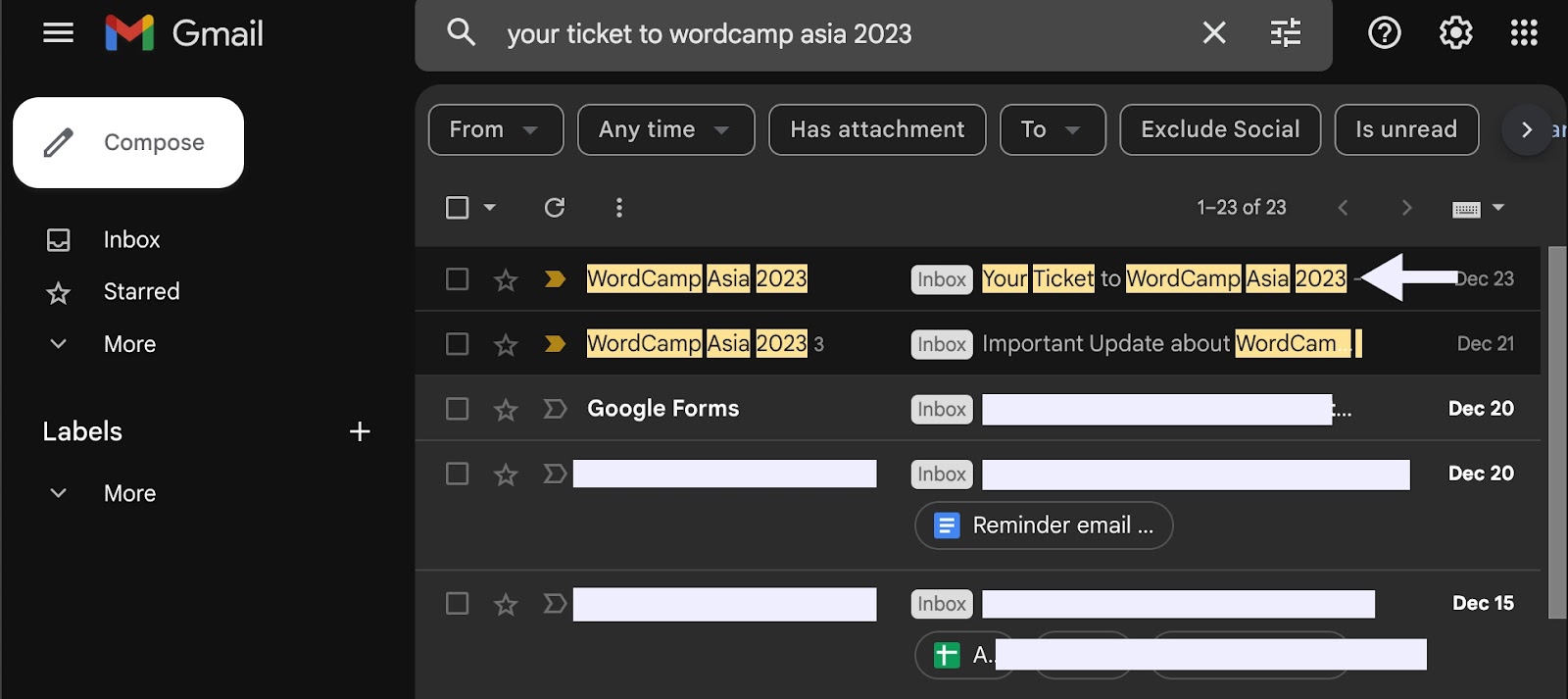Screen dimensions: 1568x699
Task: Click the Compose button
Action: 128,142
